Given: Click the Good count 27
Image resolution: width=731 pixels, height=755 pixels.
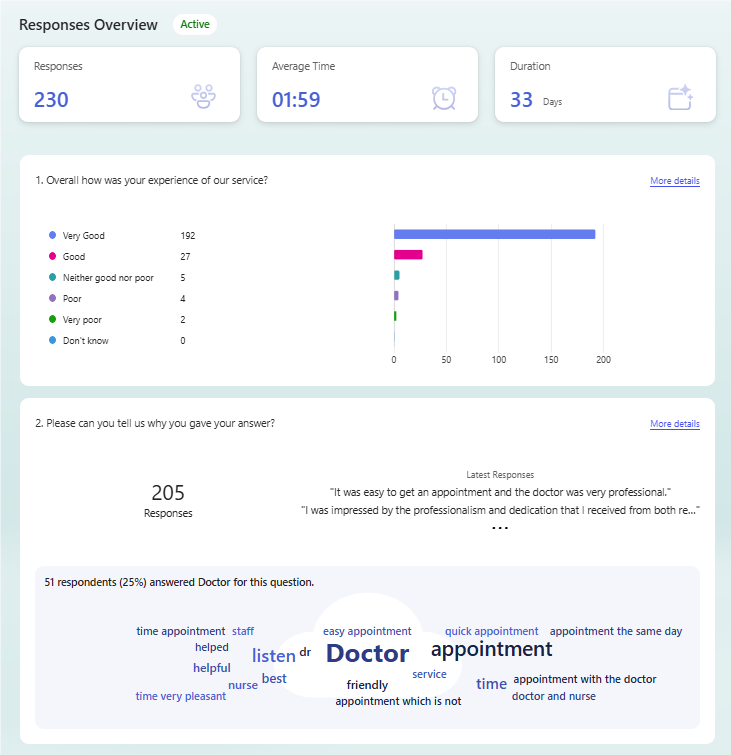Looking at the screenshot, I should (185, 257).
